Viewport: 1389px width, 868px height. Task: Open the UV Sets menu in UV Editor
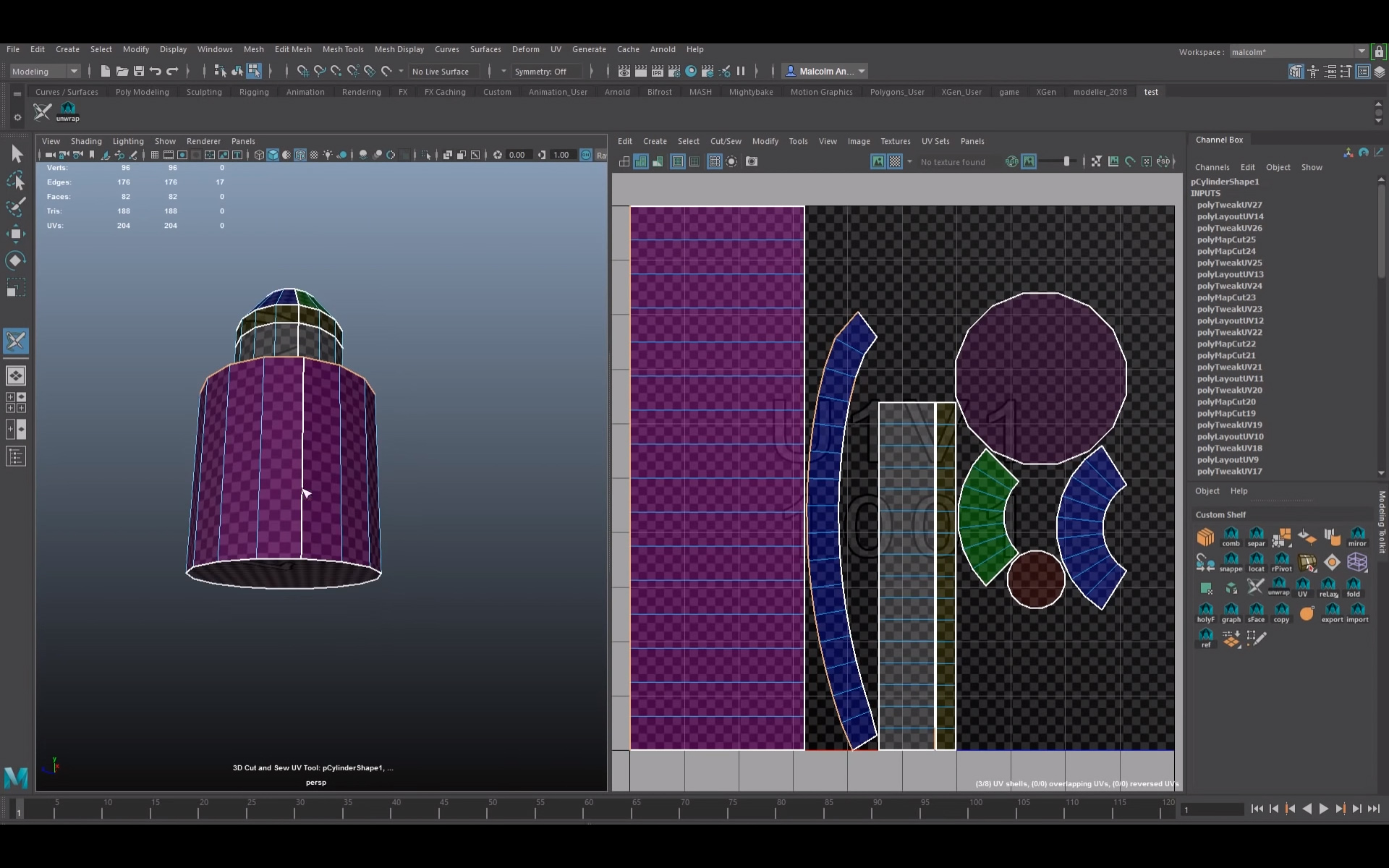pyautogui.click(x=935, y=141)
